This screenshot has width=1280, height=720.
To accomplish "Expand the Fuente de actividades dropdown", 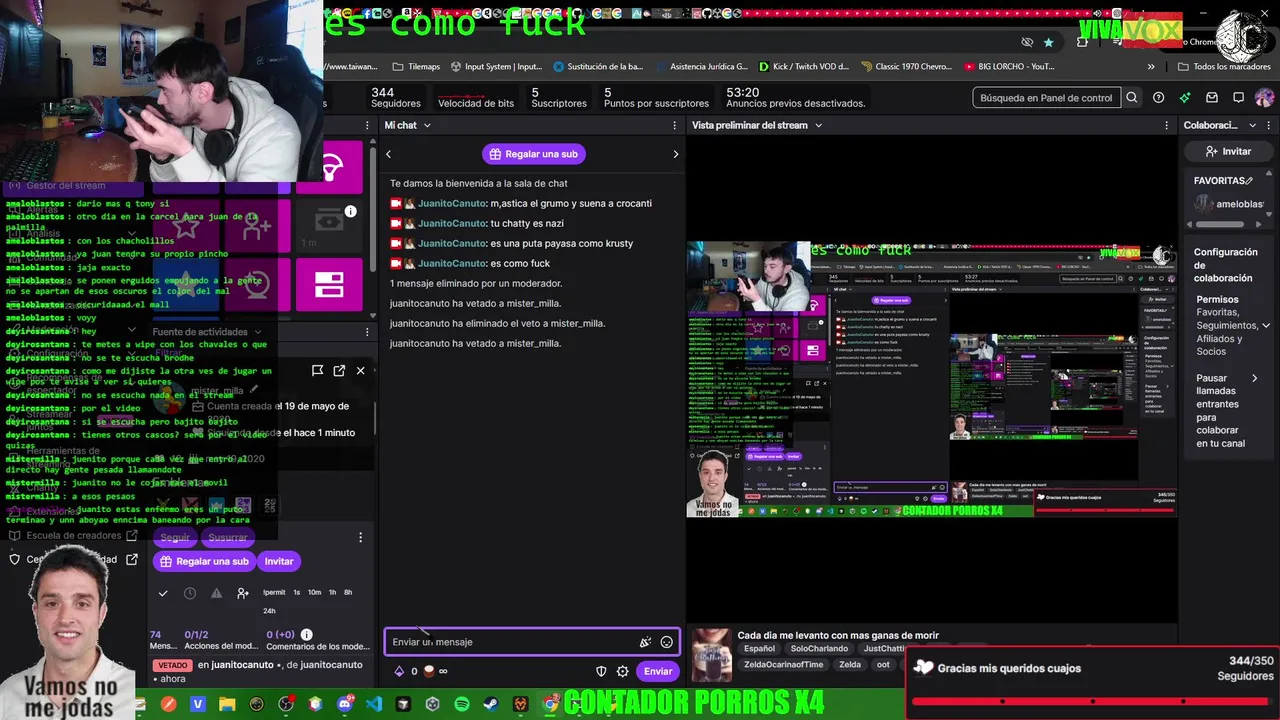I will (258, 332).
